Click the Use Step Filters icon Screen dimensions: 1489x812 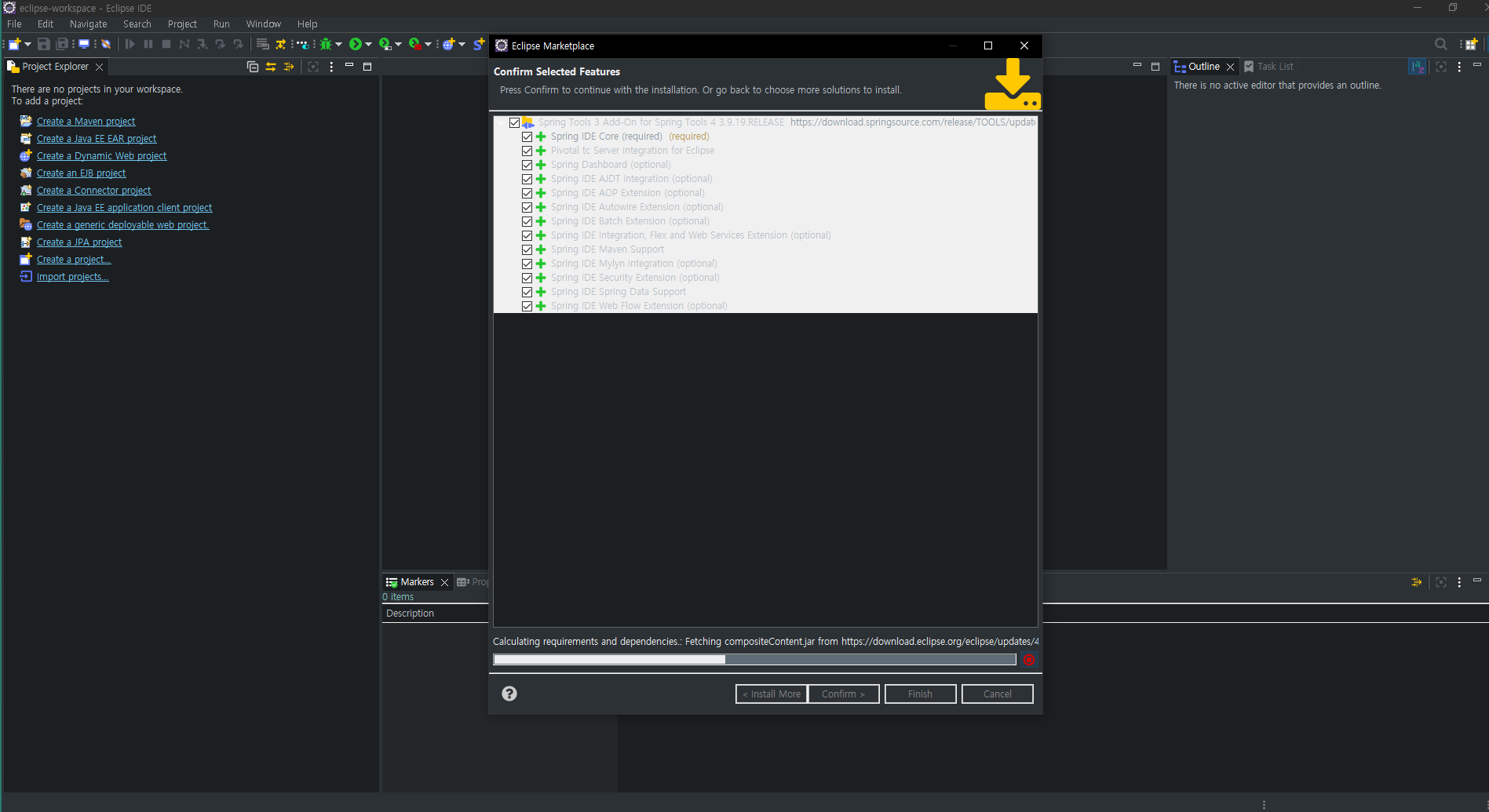[x=280, y=45]
